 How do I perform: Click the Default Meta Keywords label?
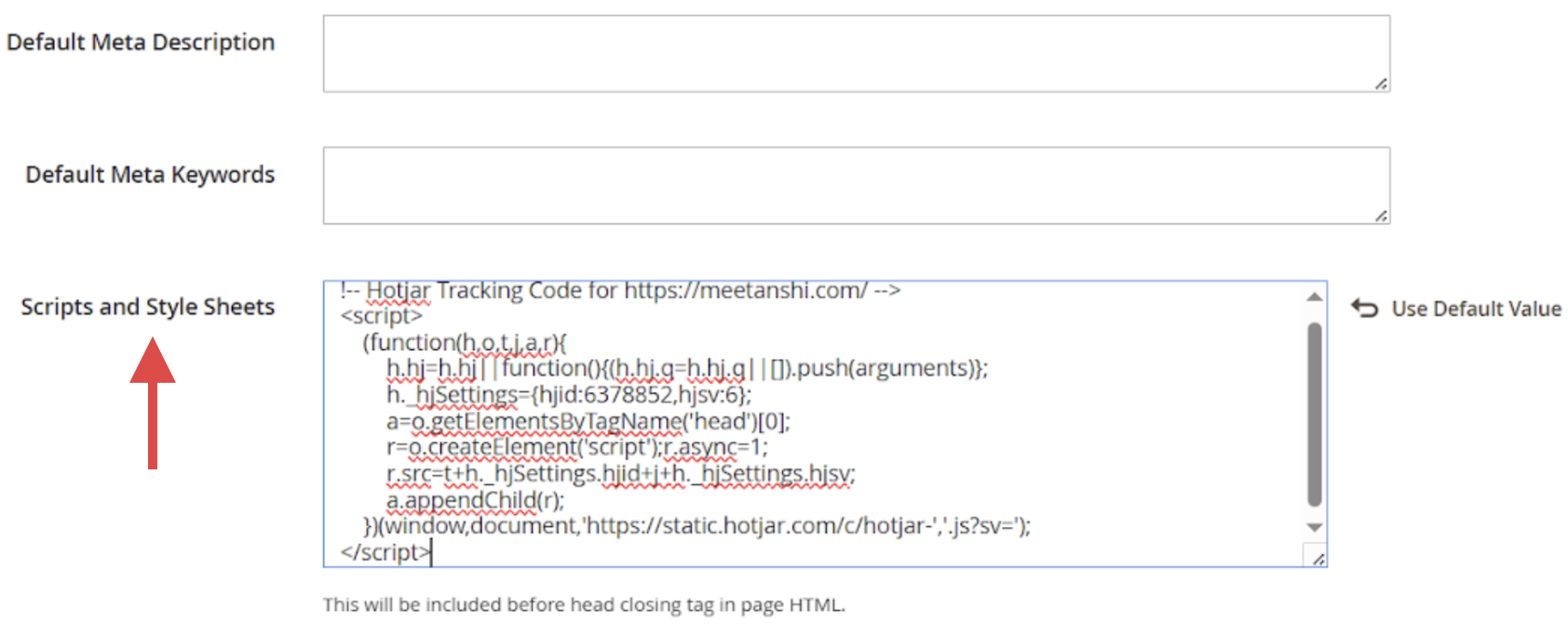(x=150, y=174)
